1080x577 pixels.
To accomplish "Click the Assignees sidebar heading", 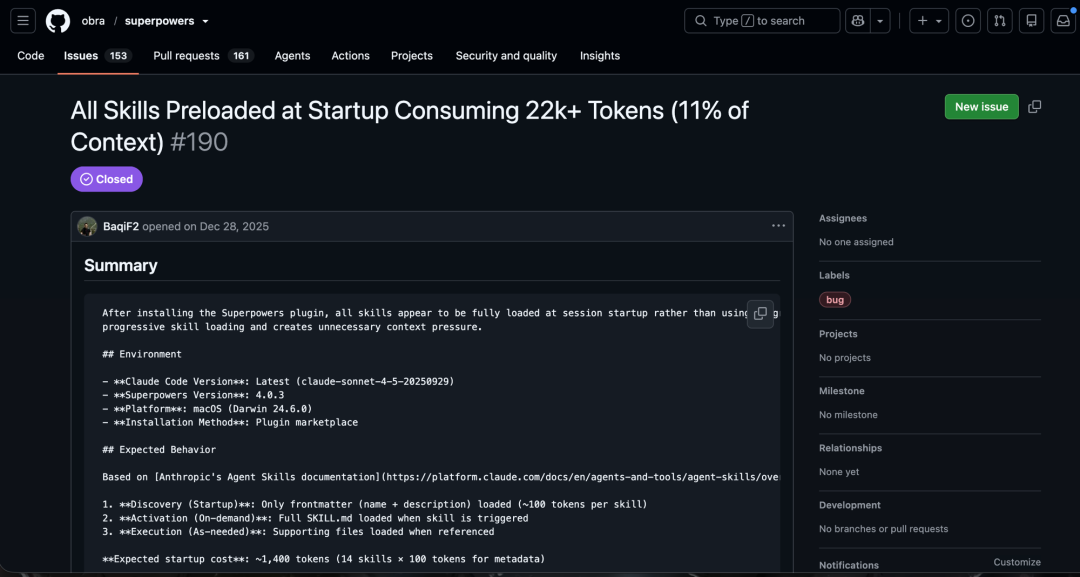I will tap(842, 218).
